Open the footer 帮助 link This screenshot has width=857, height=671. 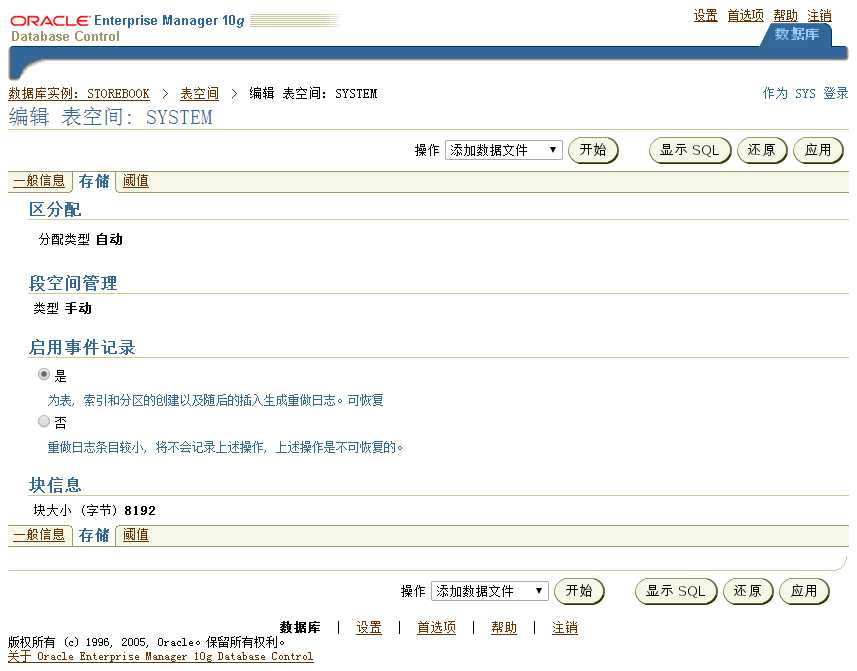[504, 627]
